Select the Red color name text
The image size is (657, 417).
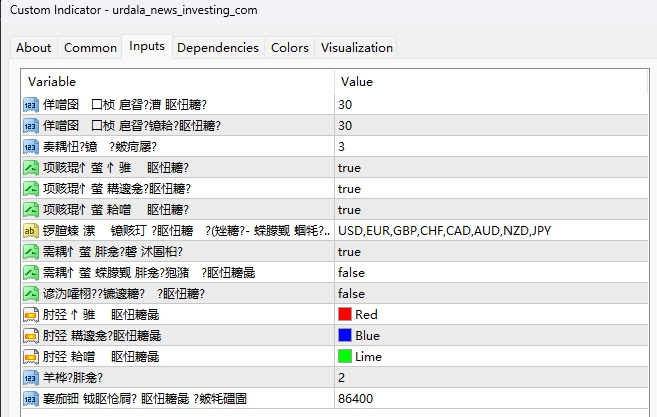[x=366, y=315]
